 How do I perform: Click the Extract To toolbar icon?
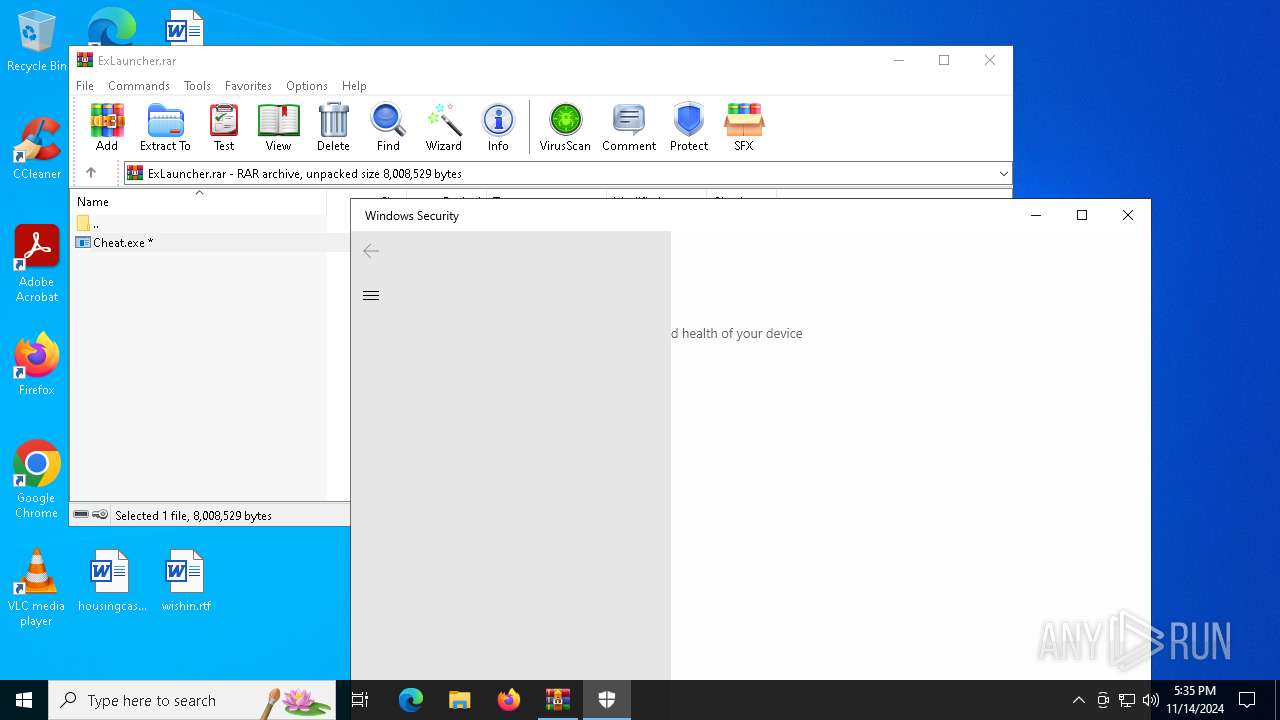pyautogui.click(x=165, y=126)
